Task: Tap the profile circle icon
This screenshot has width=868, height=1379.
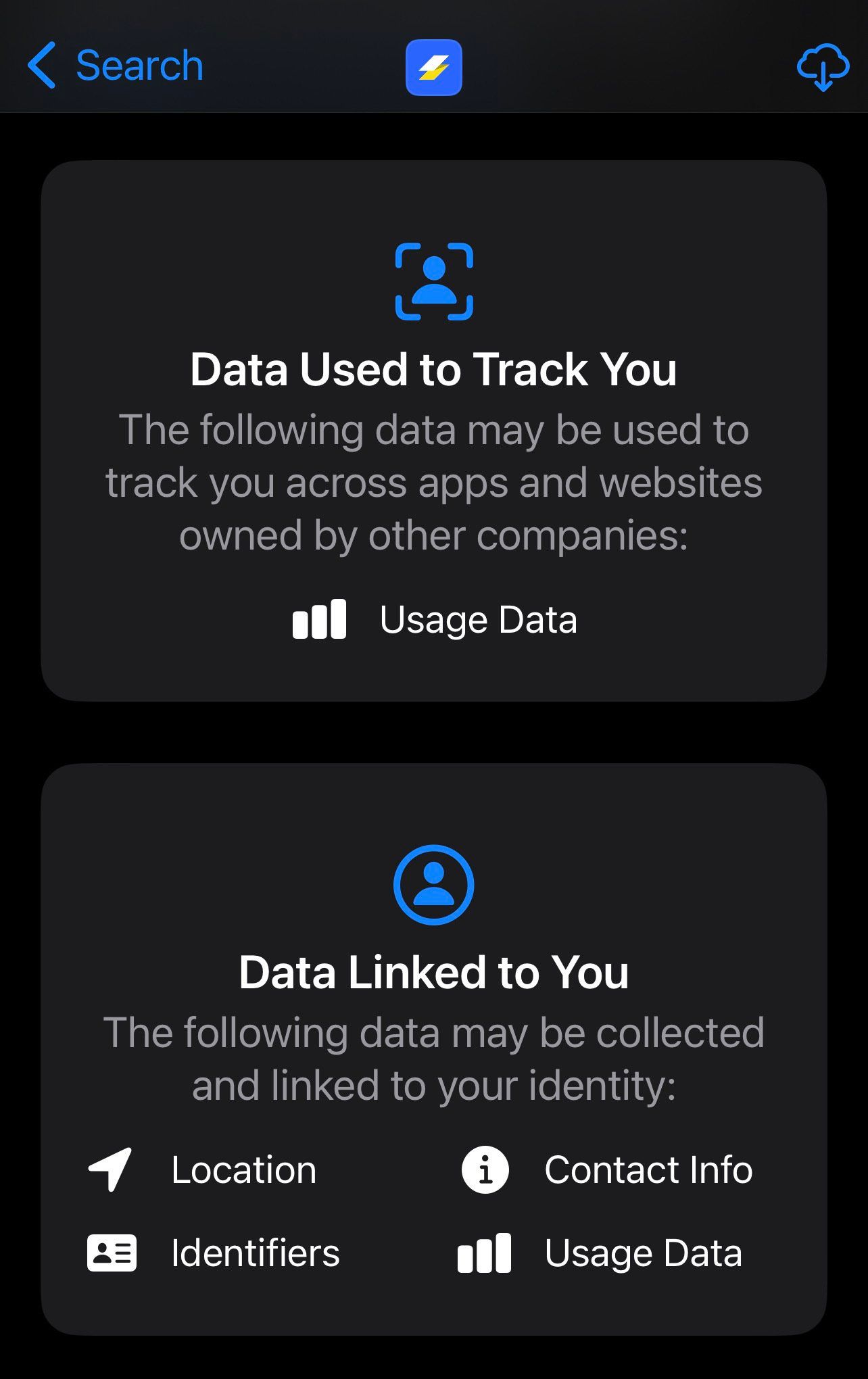Action: click(x=434, y=884)
